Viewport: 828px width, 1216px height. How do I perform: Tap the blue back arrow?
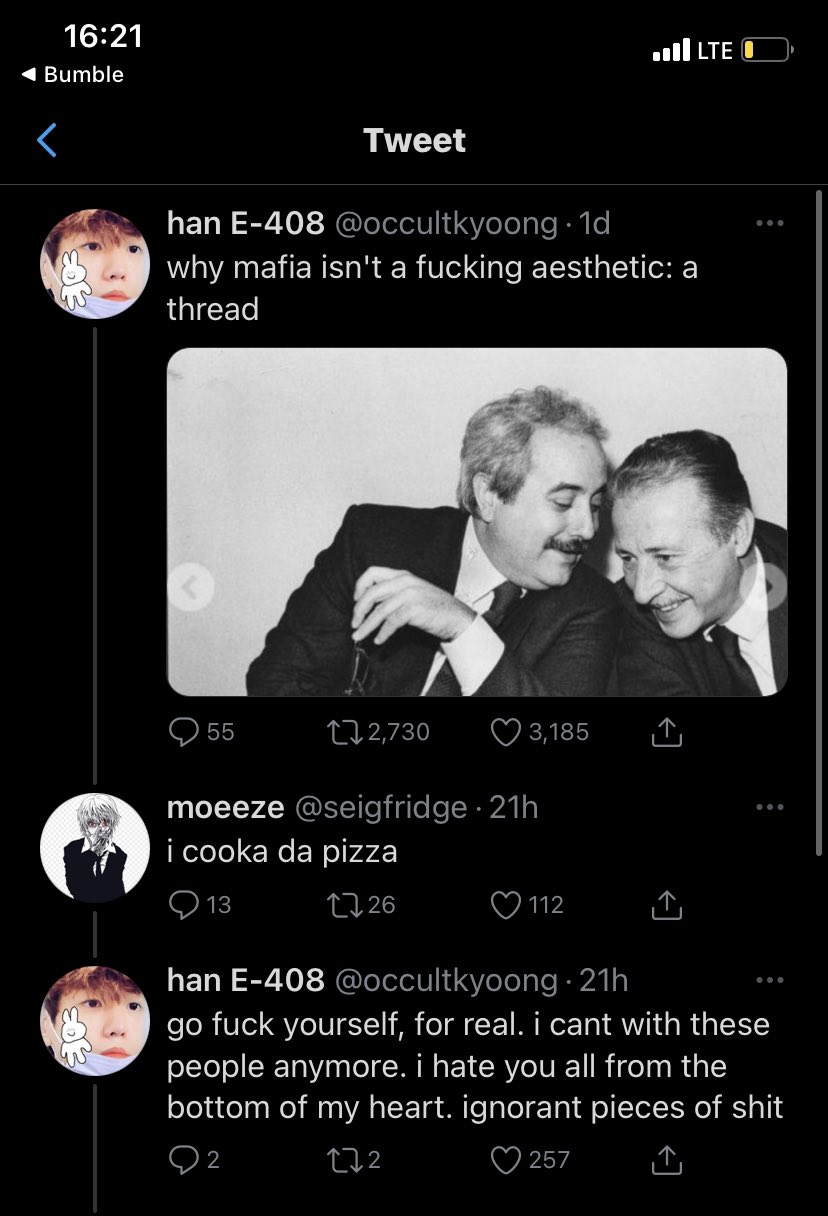click(46, 140)
